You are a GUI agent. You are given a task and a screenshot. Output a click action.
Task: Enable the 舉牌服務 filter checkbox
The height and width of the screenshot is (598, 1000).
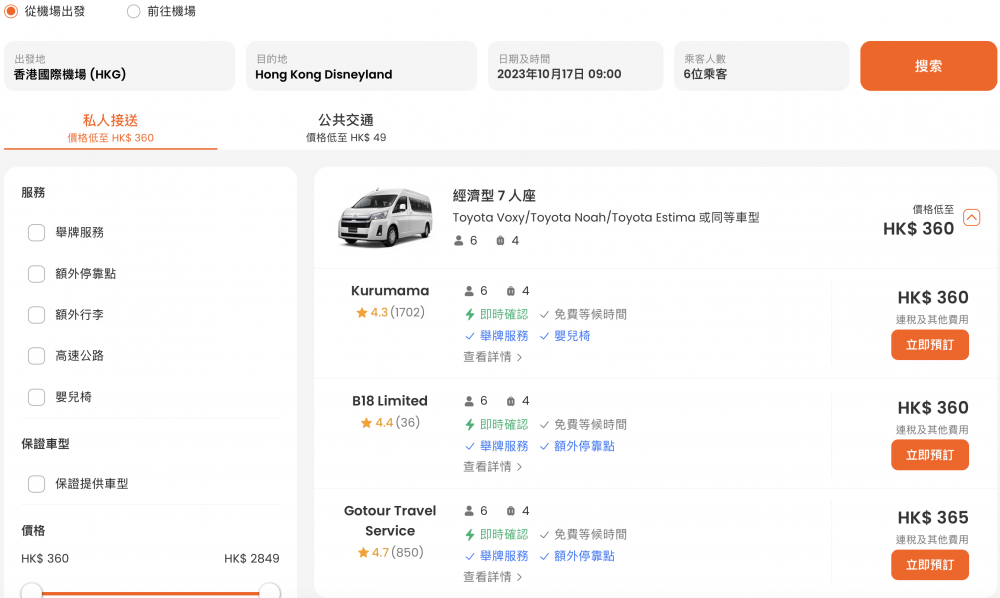click(x=37, y=233)
